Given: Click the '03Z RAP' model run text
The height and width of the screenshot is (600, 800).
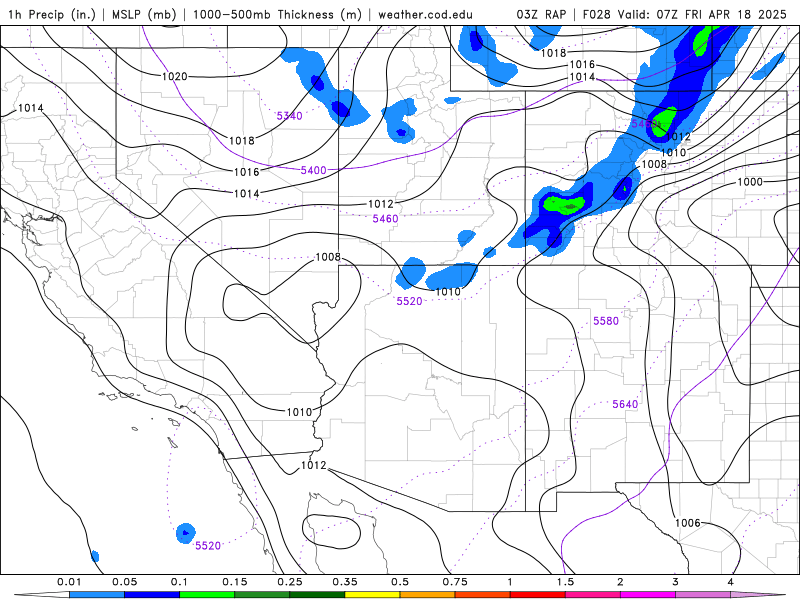Looking at the screenshot, I should [x=541, y=14].
